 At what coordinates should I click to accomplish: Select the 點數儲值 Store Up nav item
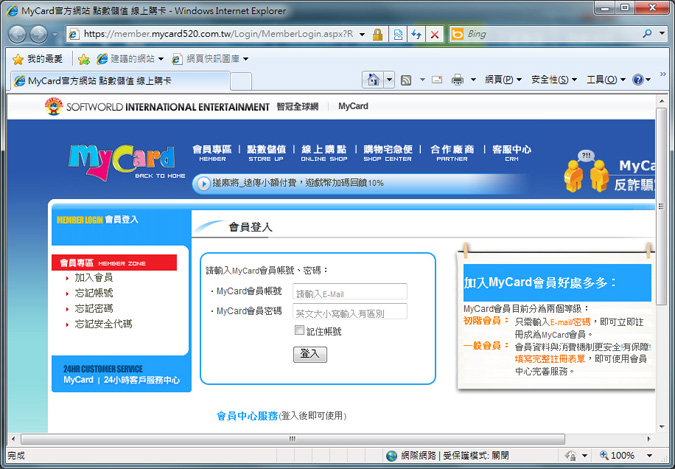(266, 152)
